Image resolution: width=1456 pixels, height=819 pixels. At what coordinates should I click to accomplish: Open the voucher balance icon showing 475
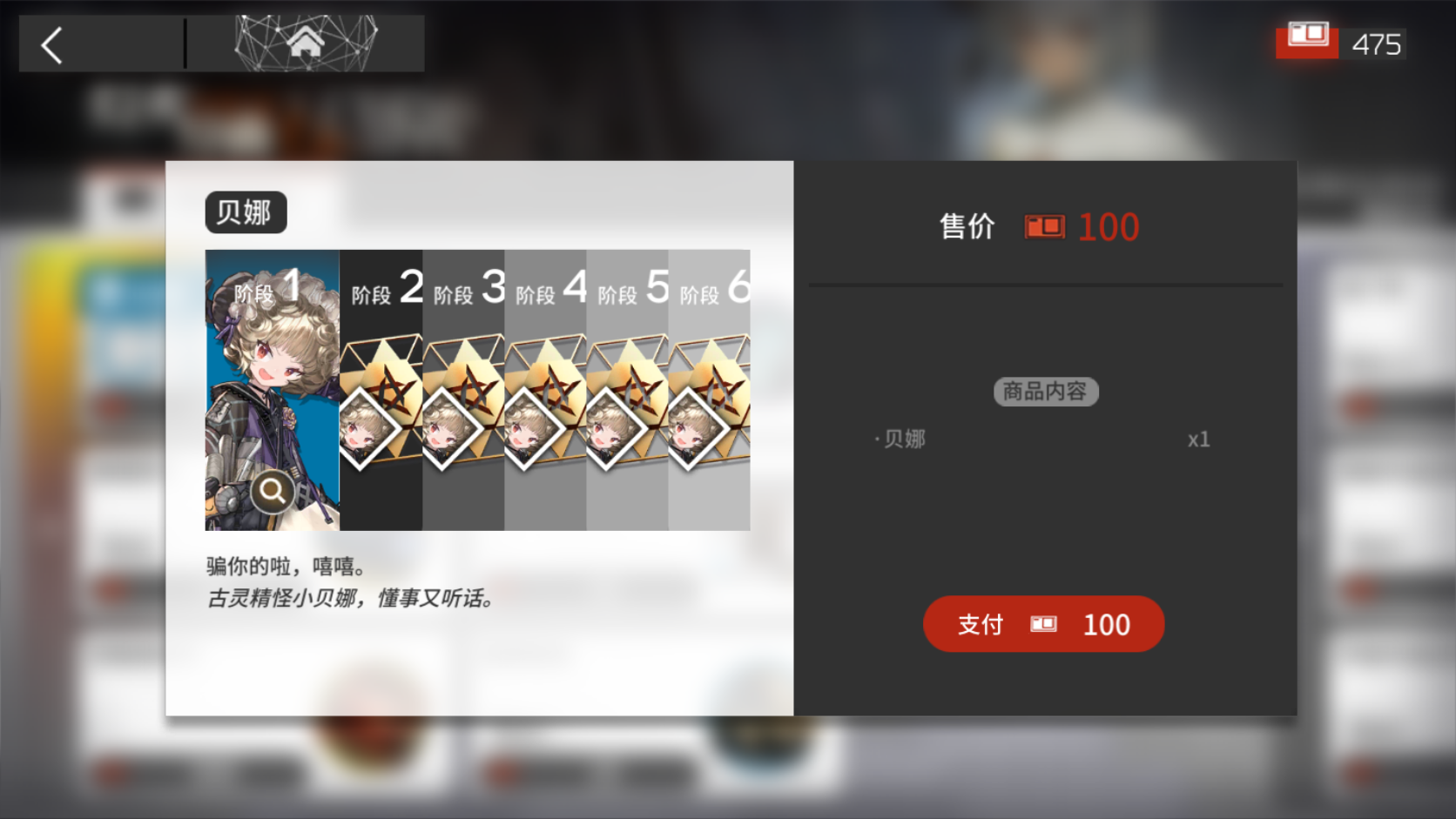1306,41
